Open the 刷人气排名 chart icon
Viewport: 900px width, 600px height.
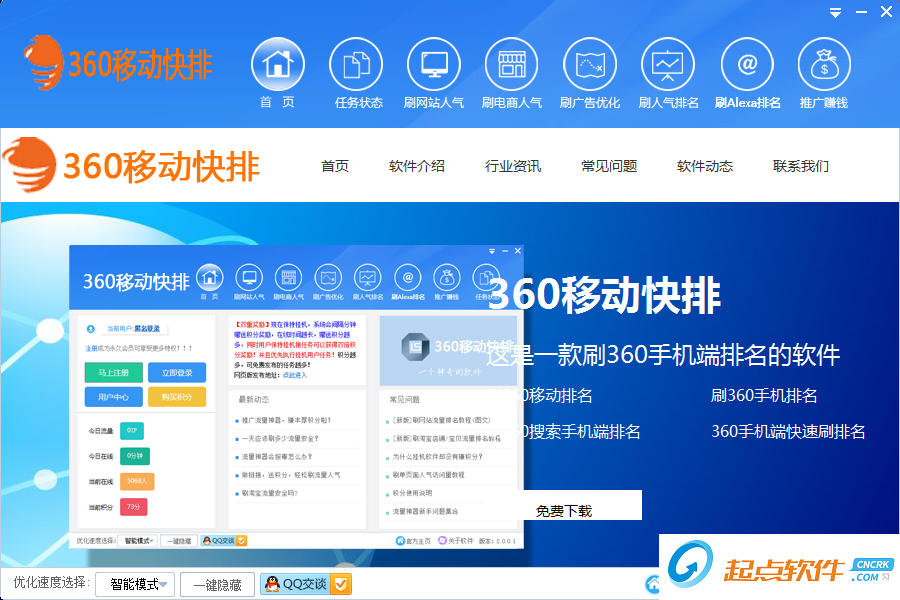tap(668, 64)
